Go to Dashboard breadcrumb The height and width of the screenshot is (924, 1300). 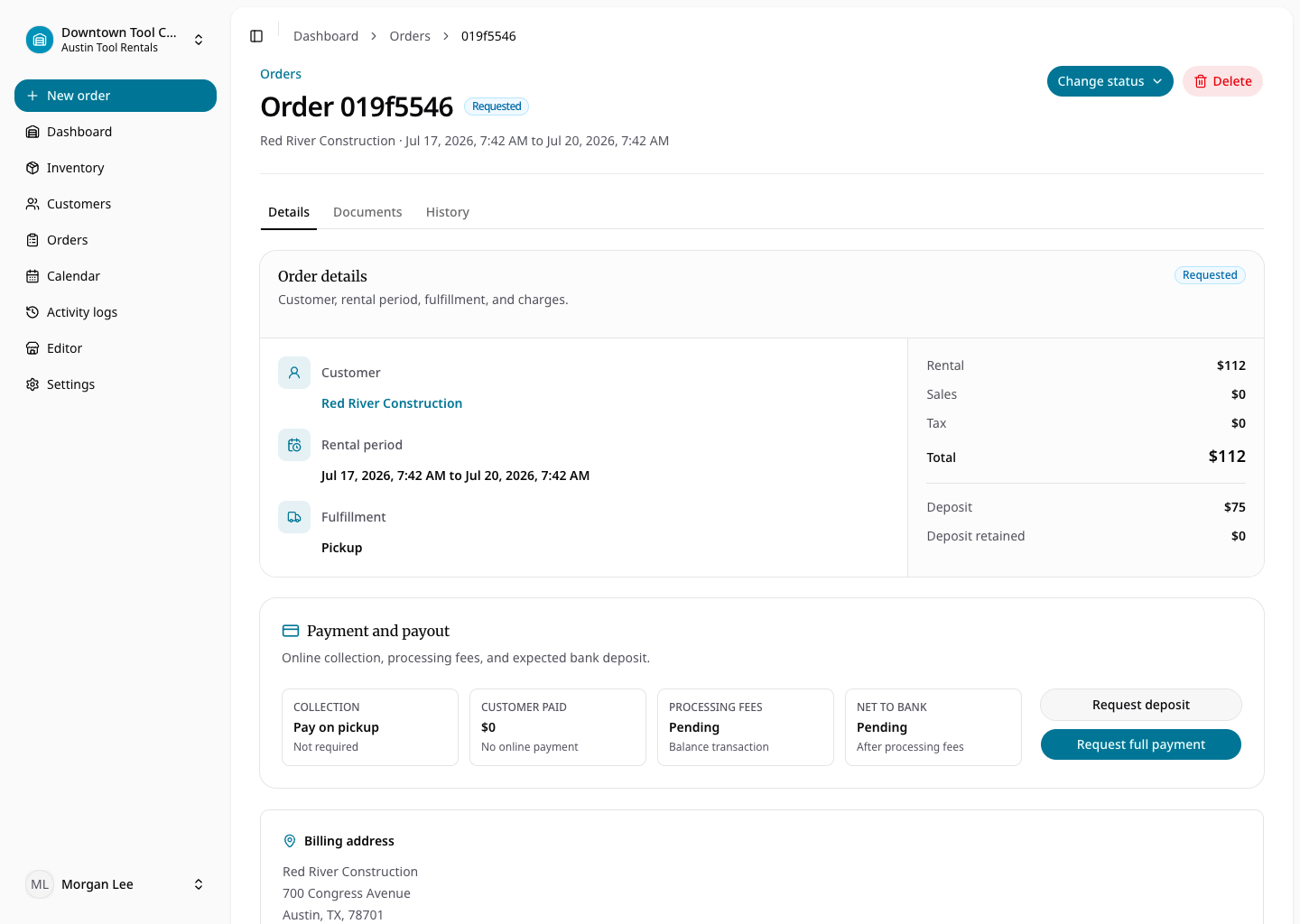pos(326,36)
